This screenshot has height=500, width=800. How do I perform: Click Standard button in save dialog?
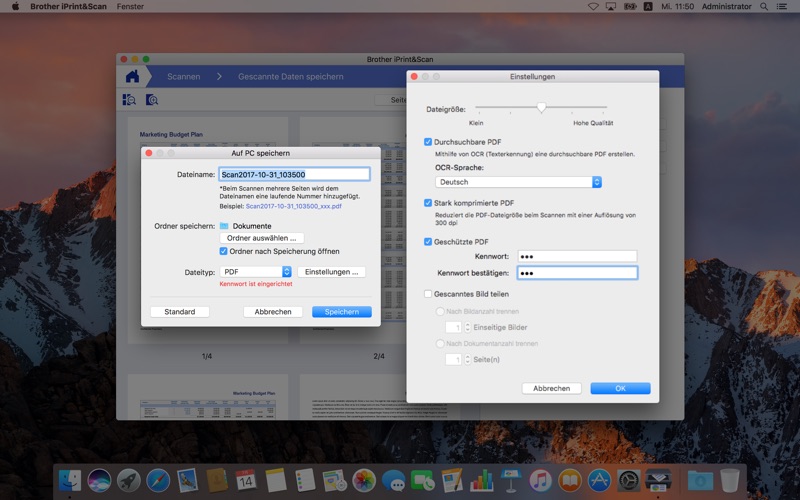click(x=180, y=312)
